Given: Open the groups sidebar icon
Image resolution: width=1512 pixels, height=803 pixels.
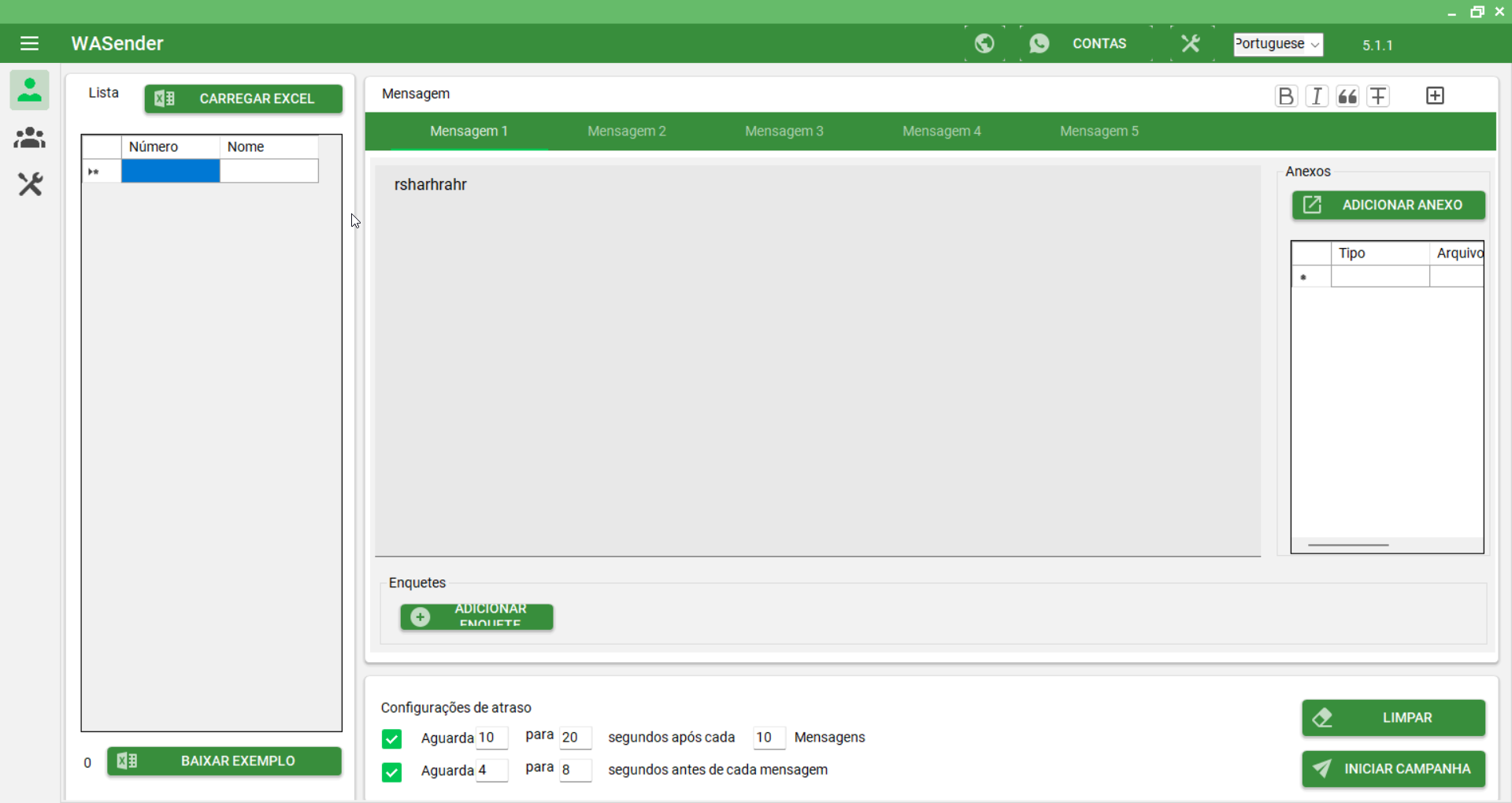Looking at the screenshot, I should [30, 138].
